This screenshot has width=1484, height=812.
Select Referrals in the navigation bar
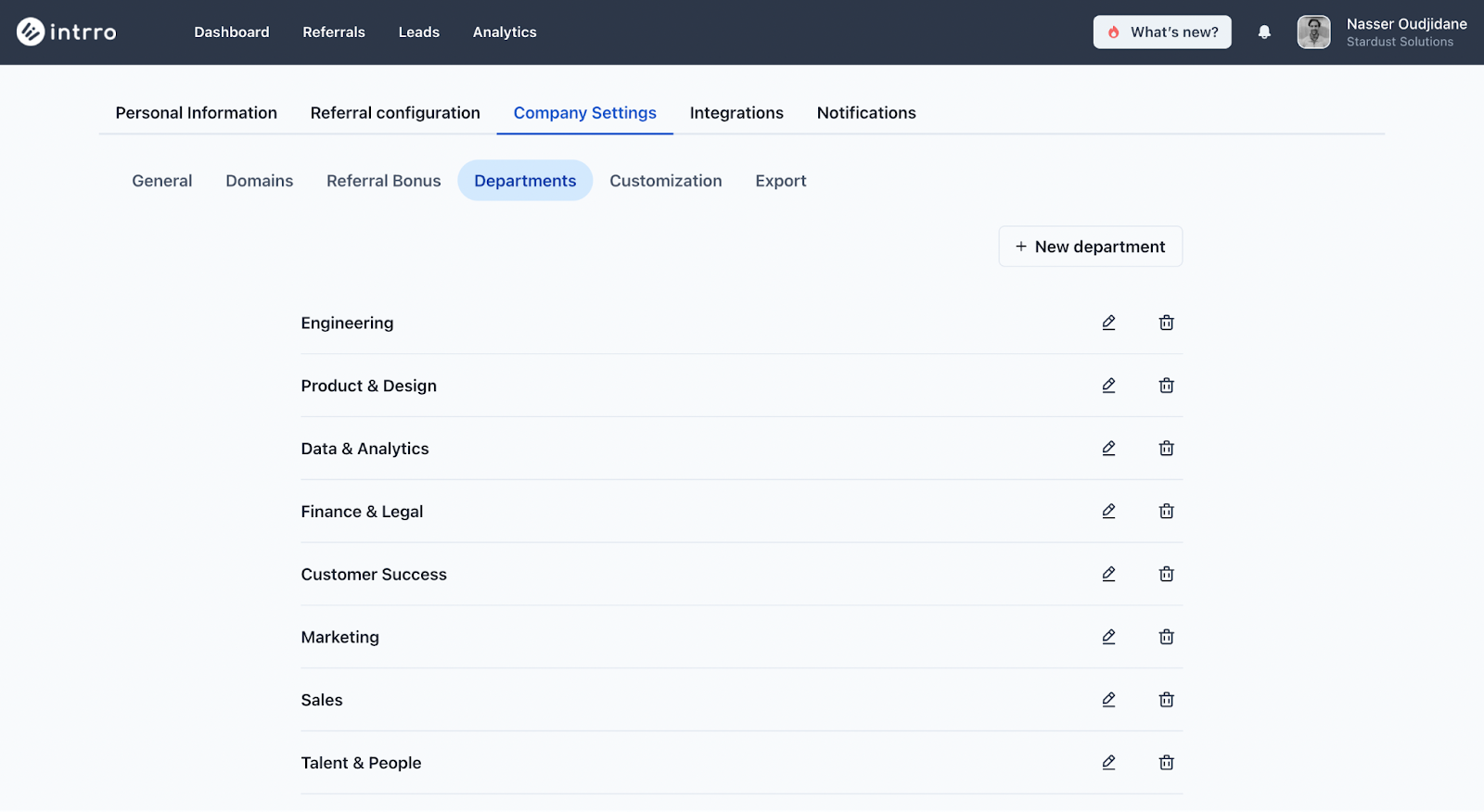click(x=334, y=32)
